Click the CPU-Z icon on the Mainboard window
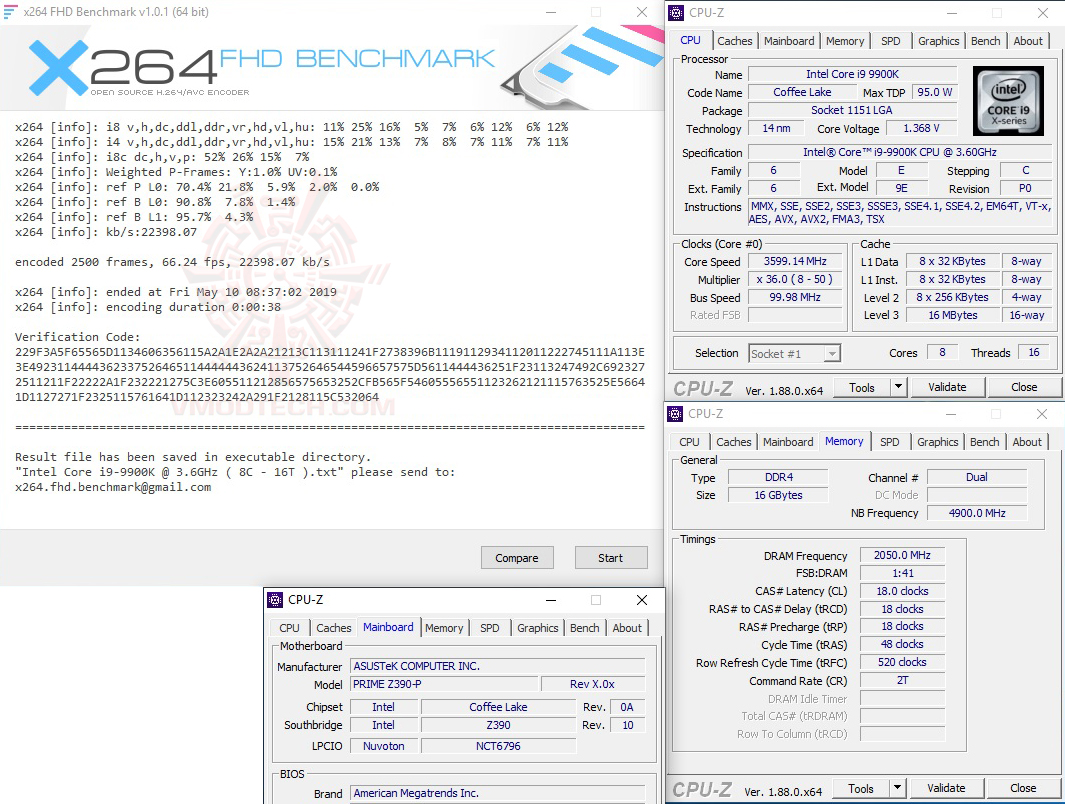Image resolution: width=1065 pixels, height=804 pixels. pyautogui.click(x=273, y=599)
